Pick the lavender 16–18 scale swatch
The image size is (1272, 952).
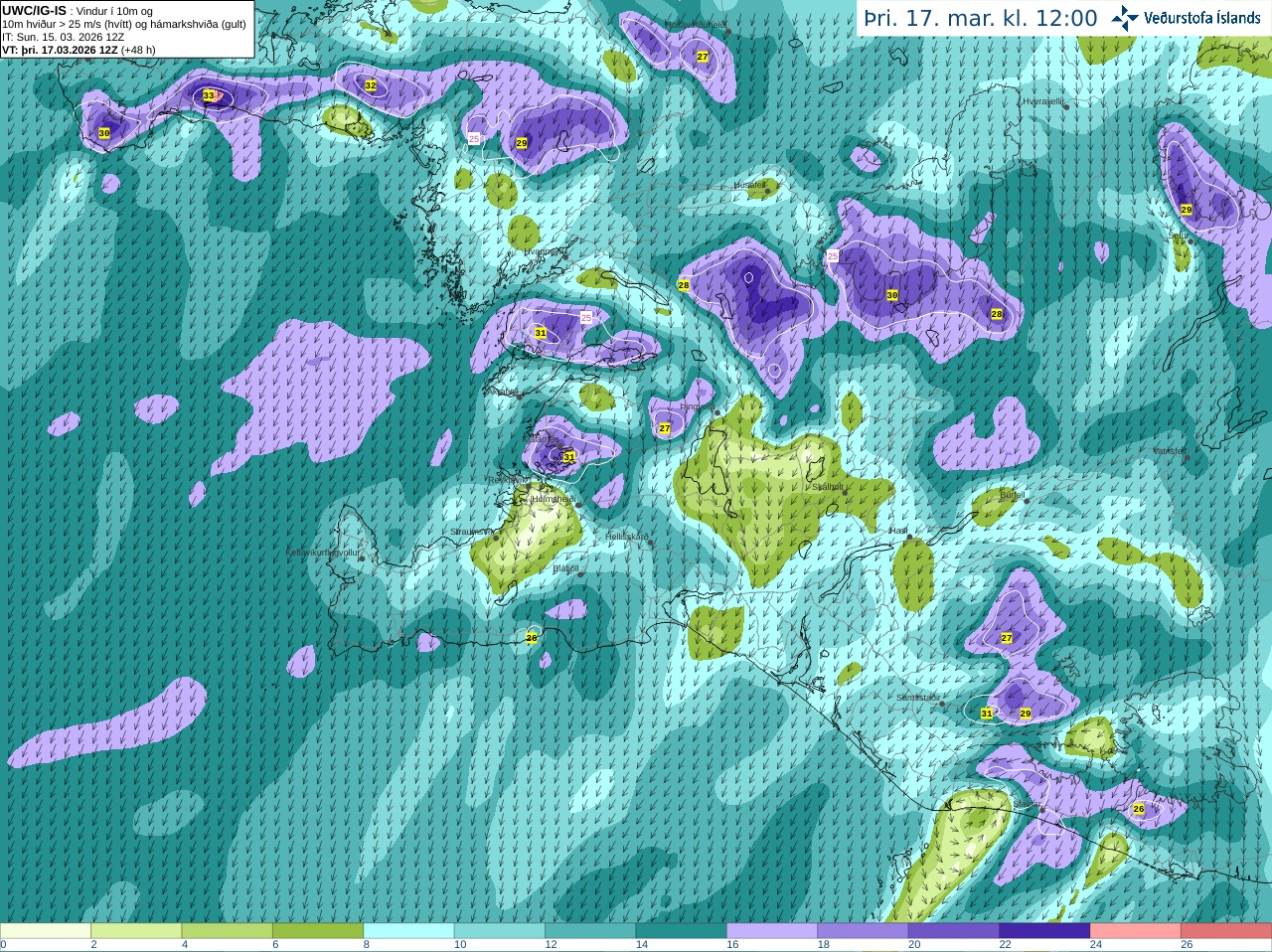[772, 931]
